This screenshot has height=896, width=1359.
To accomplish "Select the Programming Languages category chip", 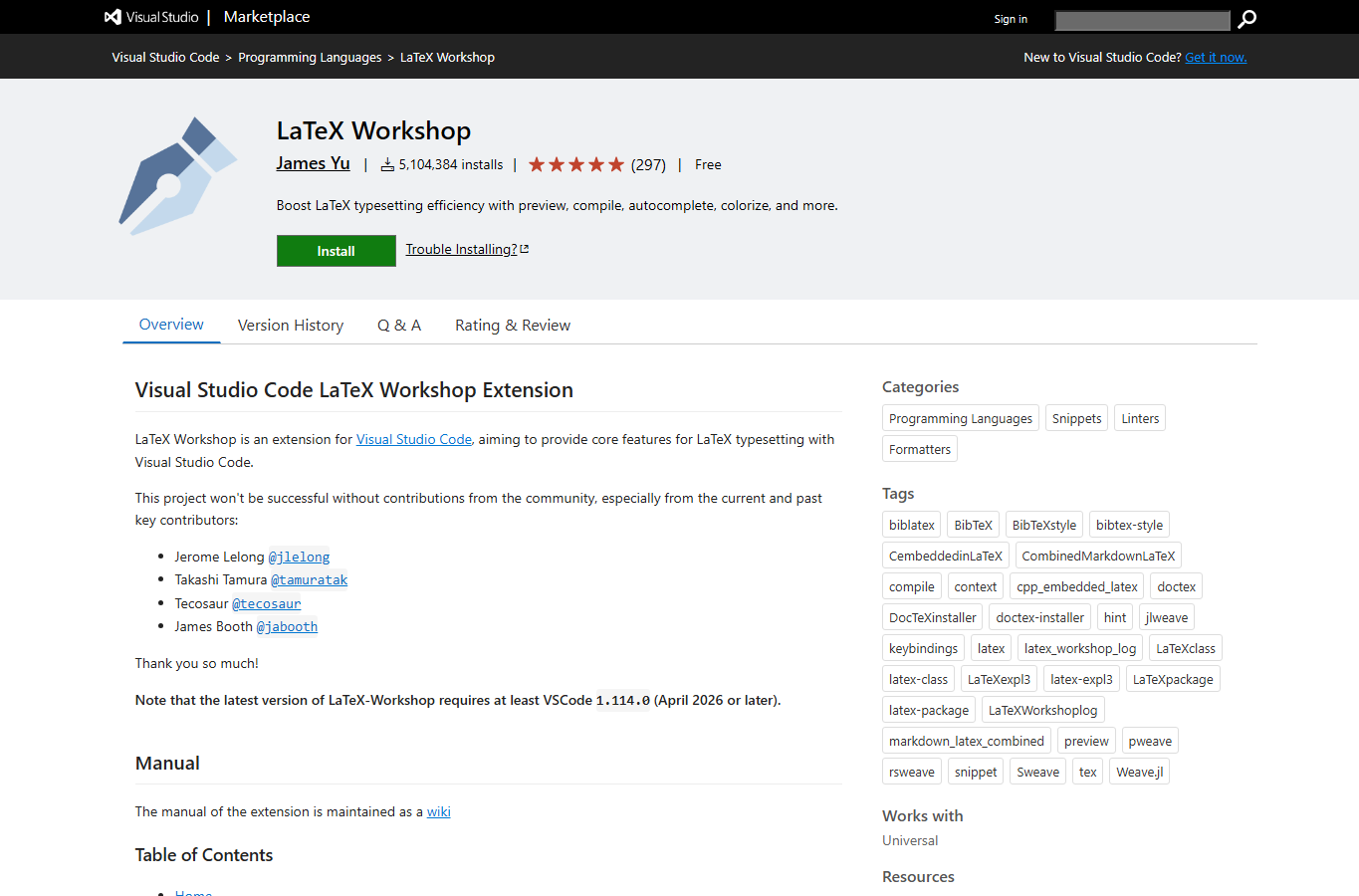I will (x=961, y=418).
